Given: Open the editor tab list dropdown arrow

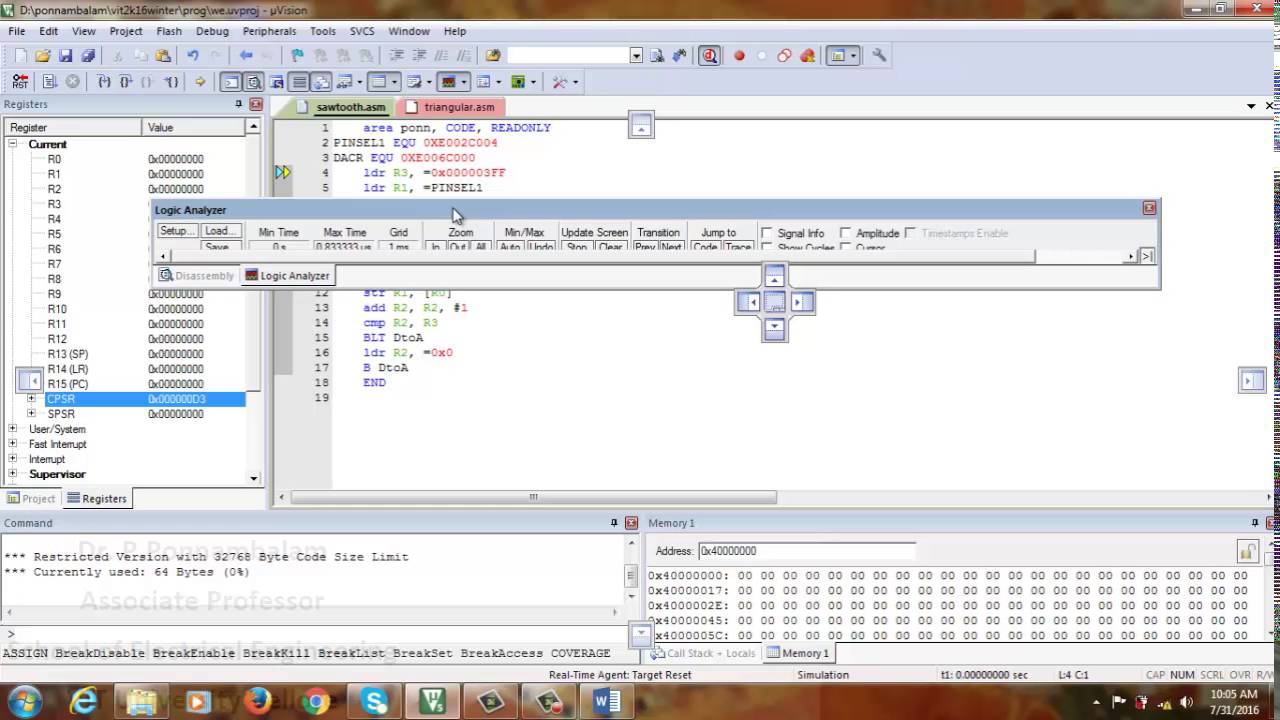Looking at the screenshot, I should pyautogui.click(x=1251, y=106).
